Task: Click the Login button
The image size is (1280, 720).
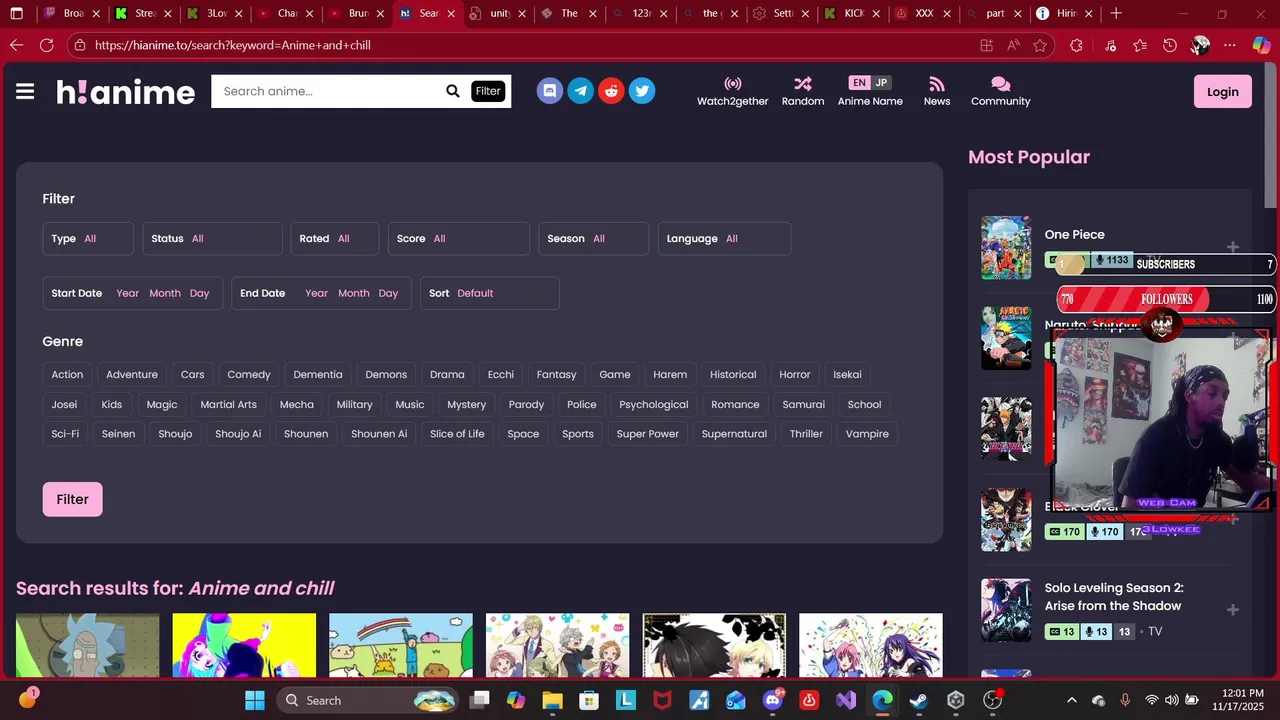Action: click(1222, 91)
